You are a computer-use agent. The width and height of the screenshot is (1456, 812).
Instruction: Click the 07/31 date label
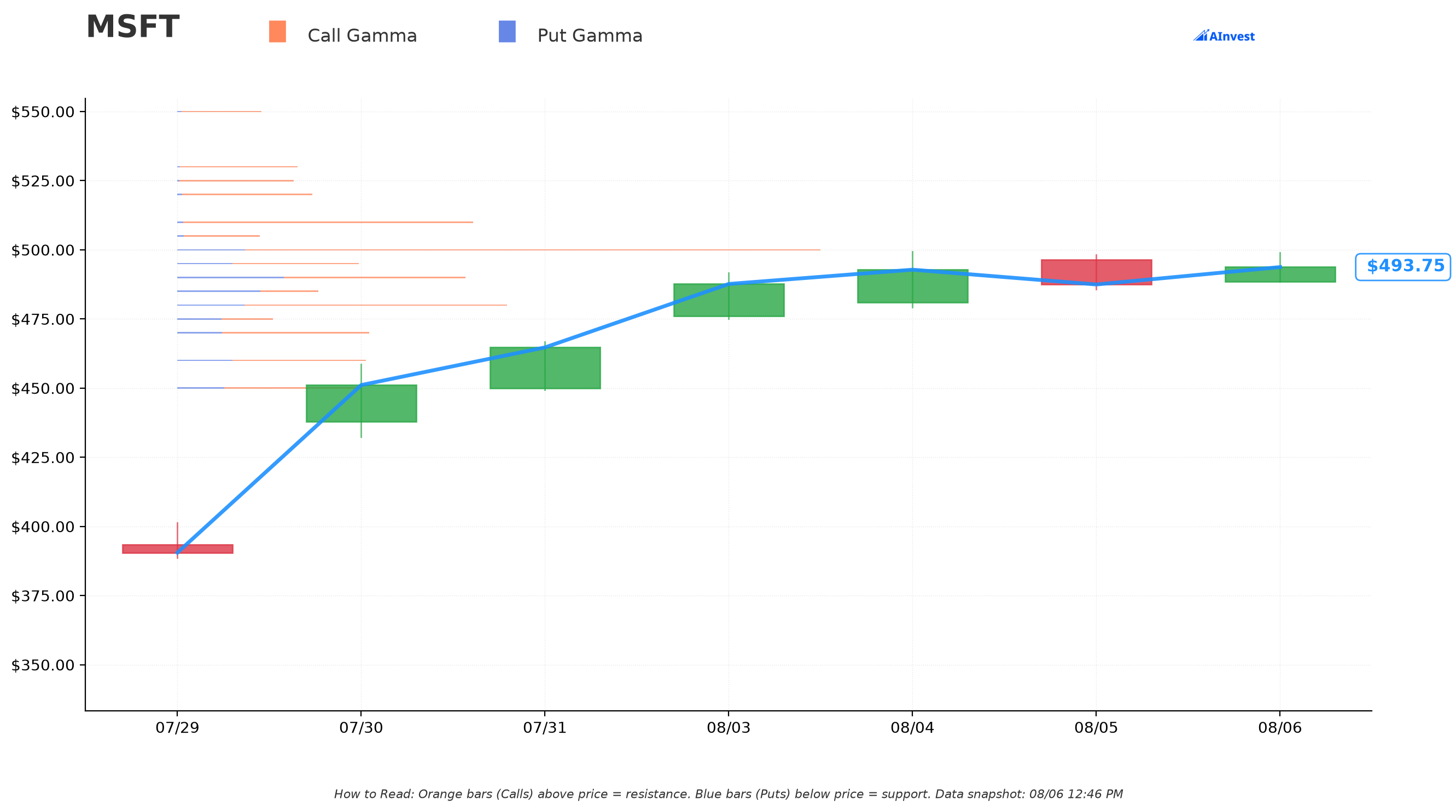[545, 728]
